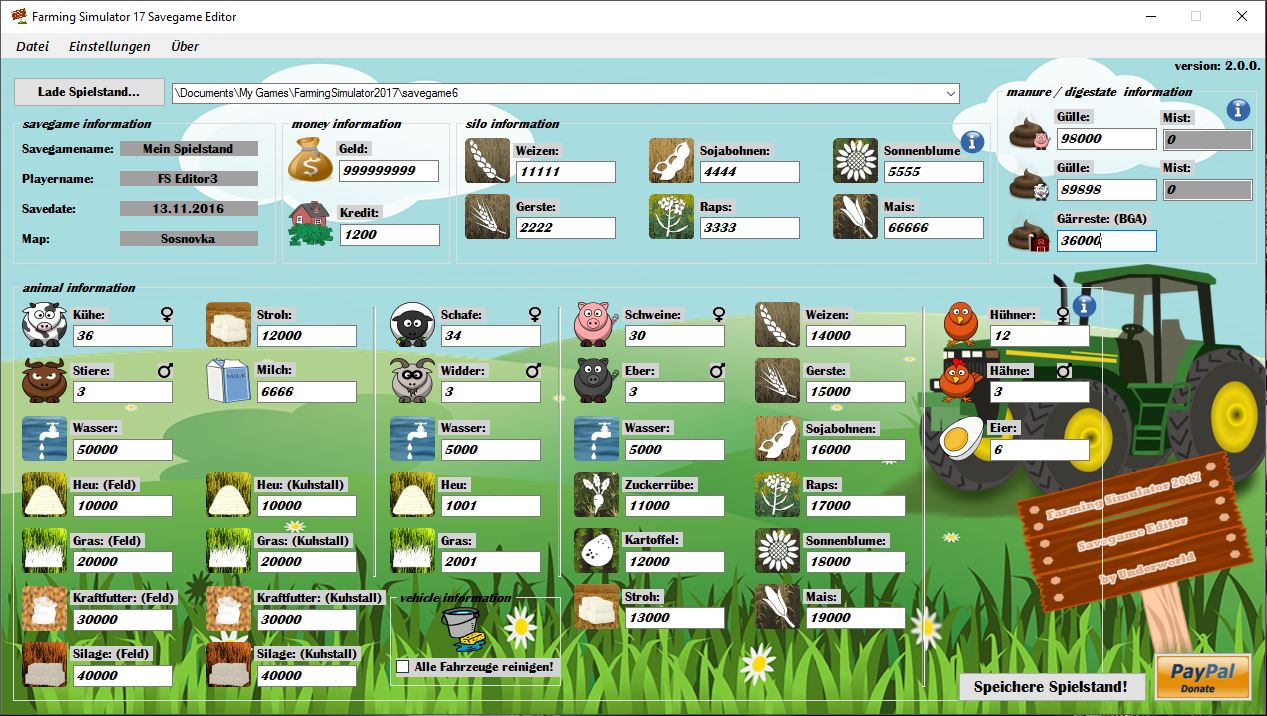Click the Zuckerrübe sugar beet icon
The image size is (1267, 716).
point(596,494)
